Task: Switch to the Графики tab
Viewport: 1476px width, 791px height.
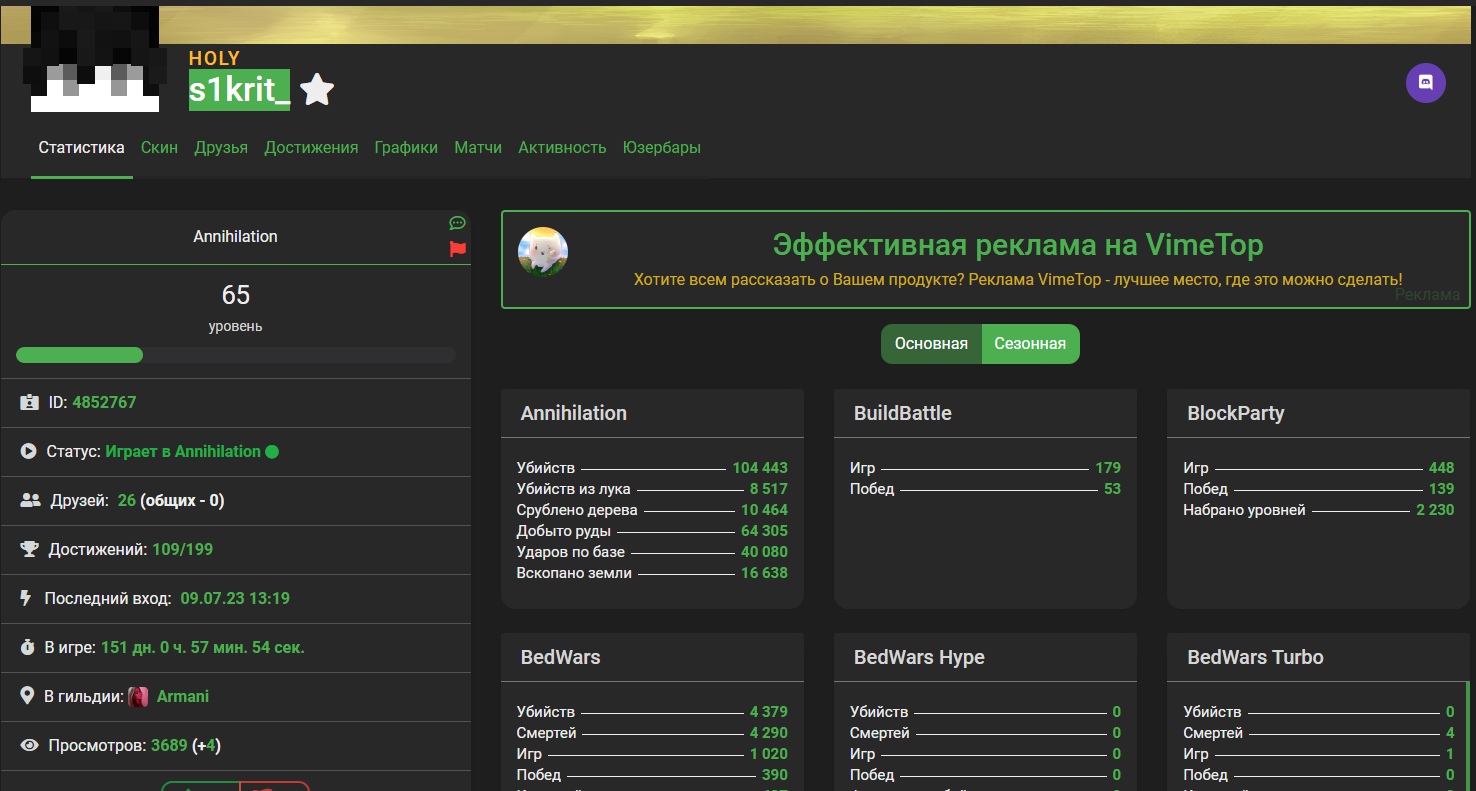Action: point(406,148)
